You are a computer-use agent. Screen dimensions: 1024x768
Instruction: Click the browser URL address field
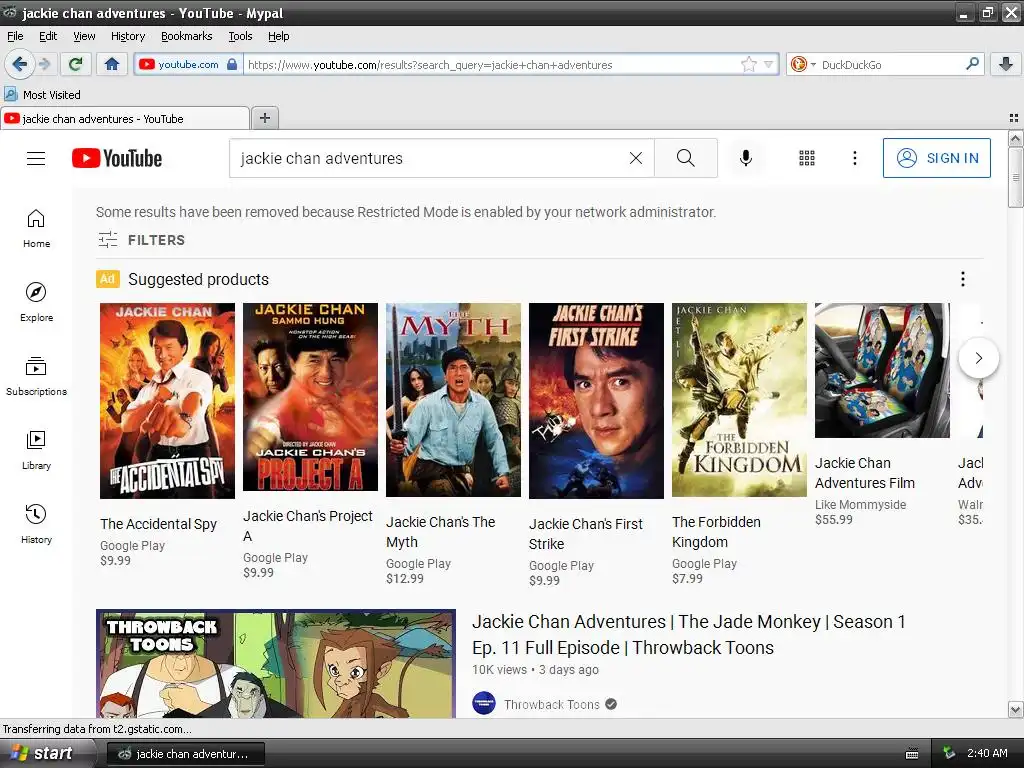493,64
